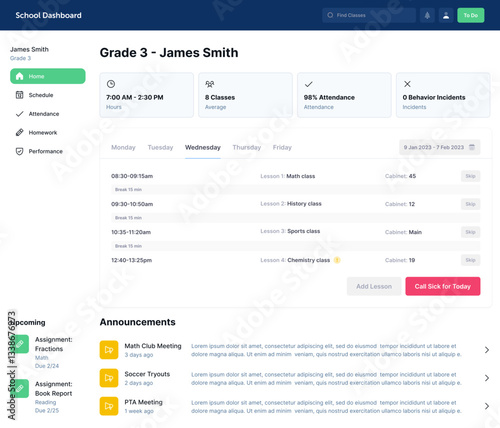Click Call Sick for Today button
Screen dimensions: 500x428
pyautogui.click(x=443, y=286)
